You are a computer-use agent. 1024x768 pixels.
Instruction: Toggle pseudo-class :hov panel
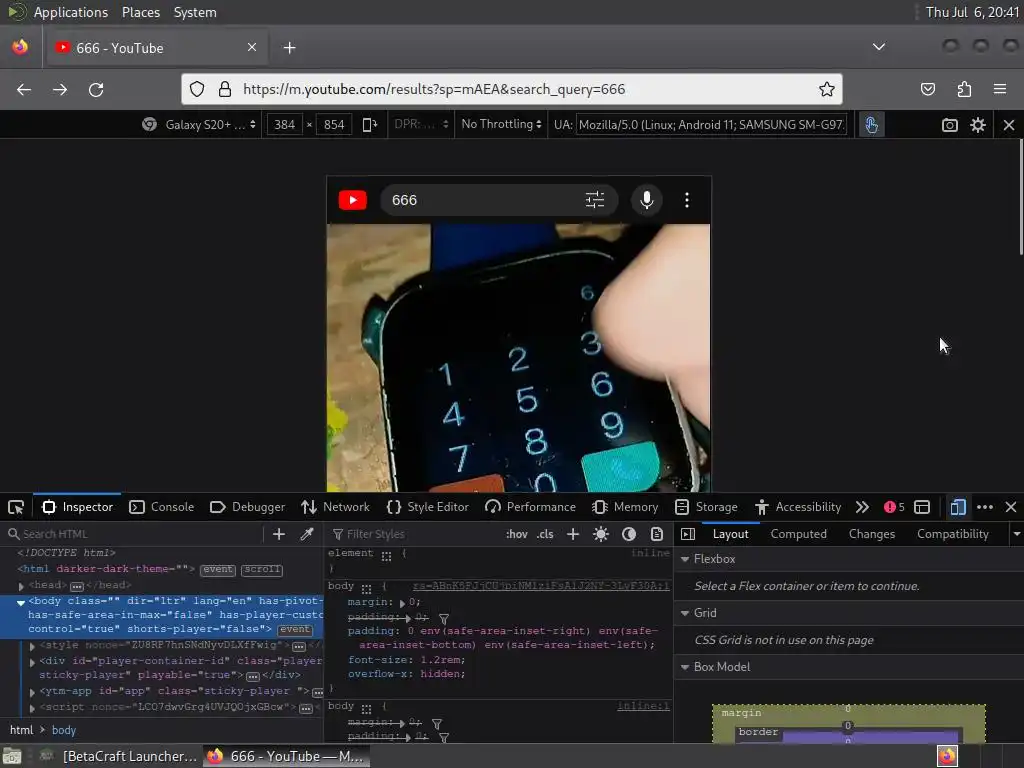(517, 534)
